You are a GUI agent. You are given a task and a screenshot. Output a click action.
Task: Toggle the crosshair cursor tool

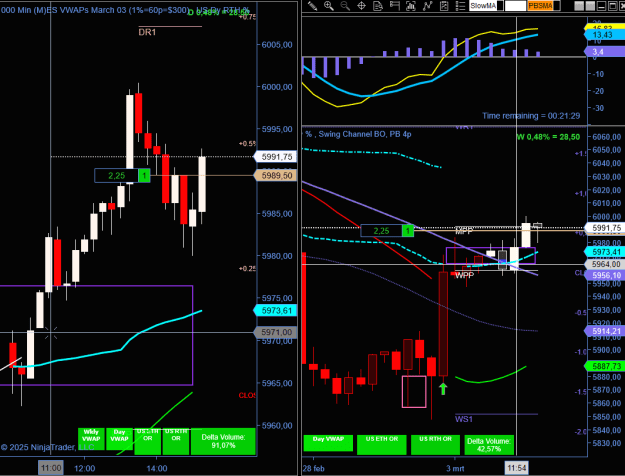[x=362, y=6]
